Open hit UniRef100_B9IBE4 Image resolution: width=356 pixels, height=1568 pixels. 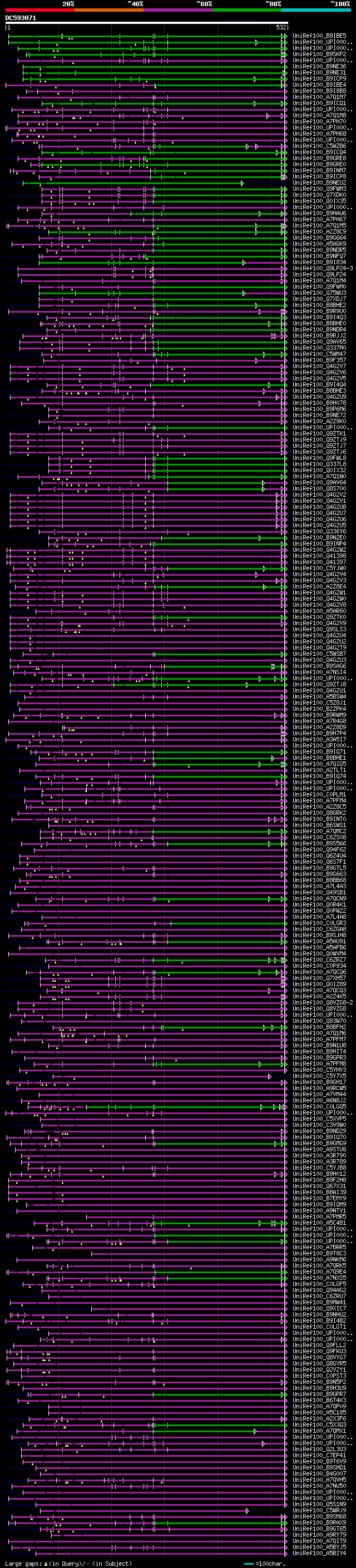319,85
